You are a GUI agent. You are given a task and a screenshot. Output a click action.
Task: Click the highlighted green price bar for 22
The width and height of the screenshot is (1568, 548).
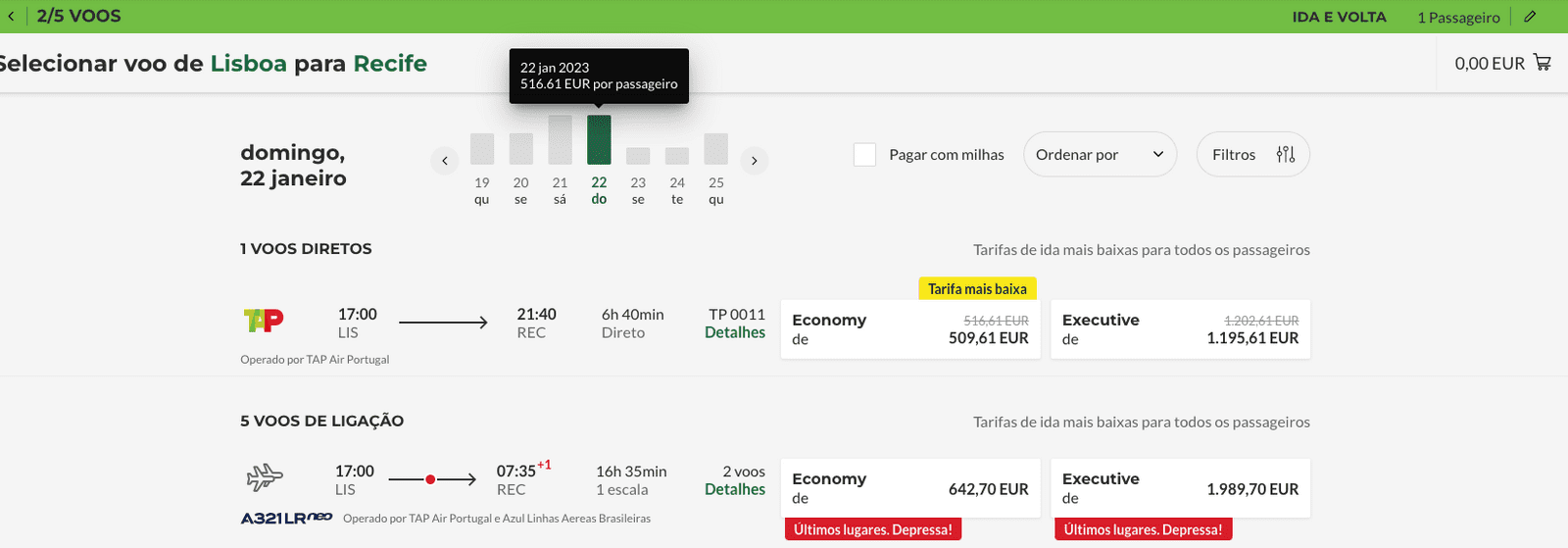click(599, 139)
